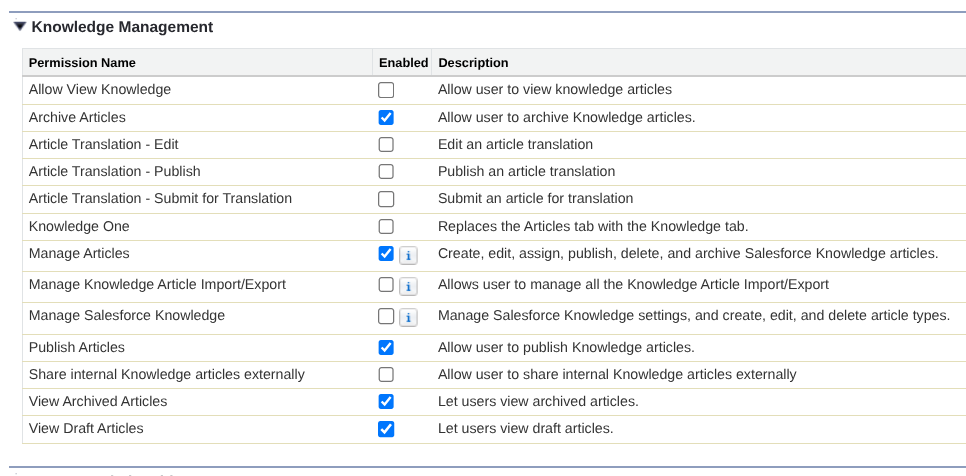Image resolution: width=966 pixels, height=476 pixels.
Task: Enable the Allow View Knowledge checkbox
Action: tap(386, 91)
